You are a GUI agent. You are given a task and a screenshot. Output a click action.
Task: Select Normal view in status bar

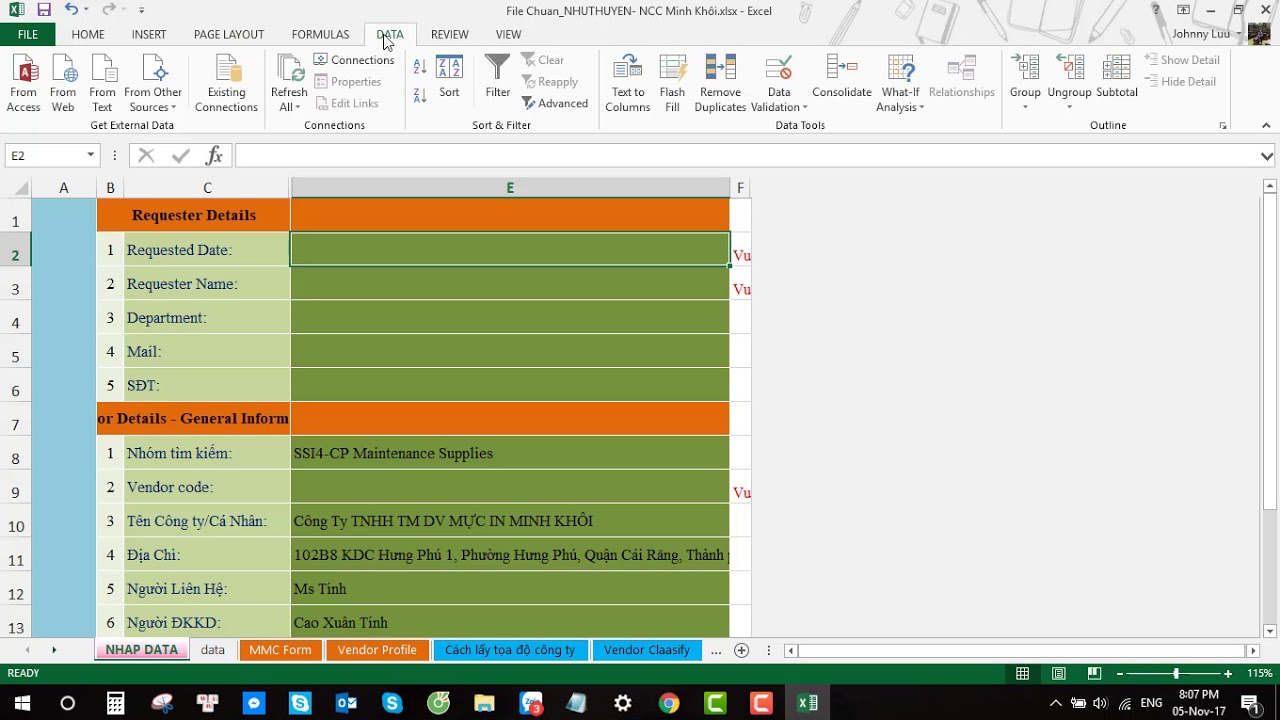tap(1022, 674)
